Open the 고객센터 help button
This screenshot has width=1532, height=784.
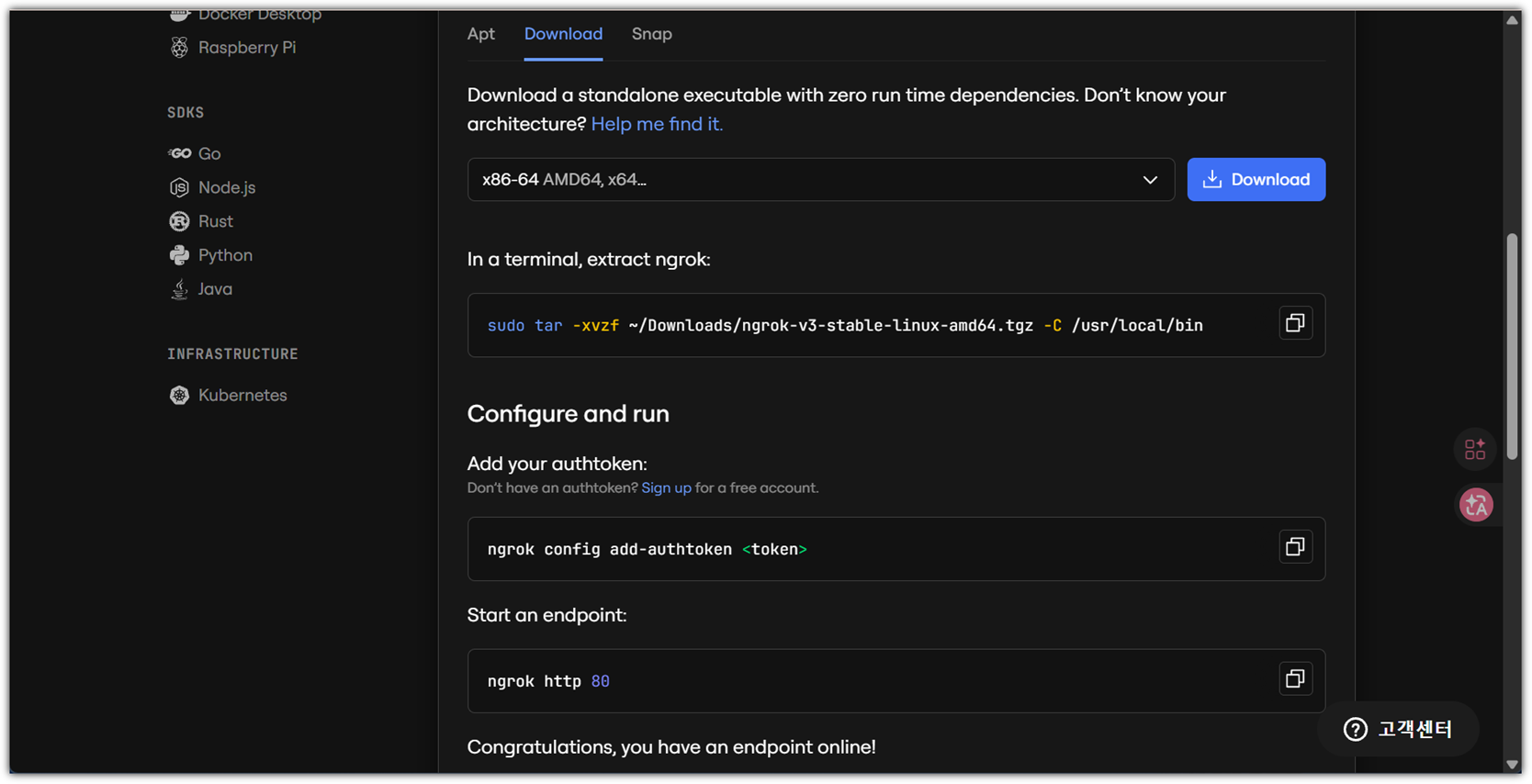pos(1398,730)
